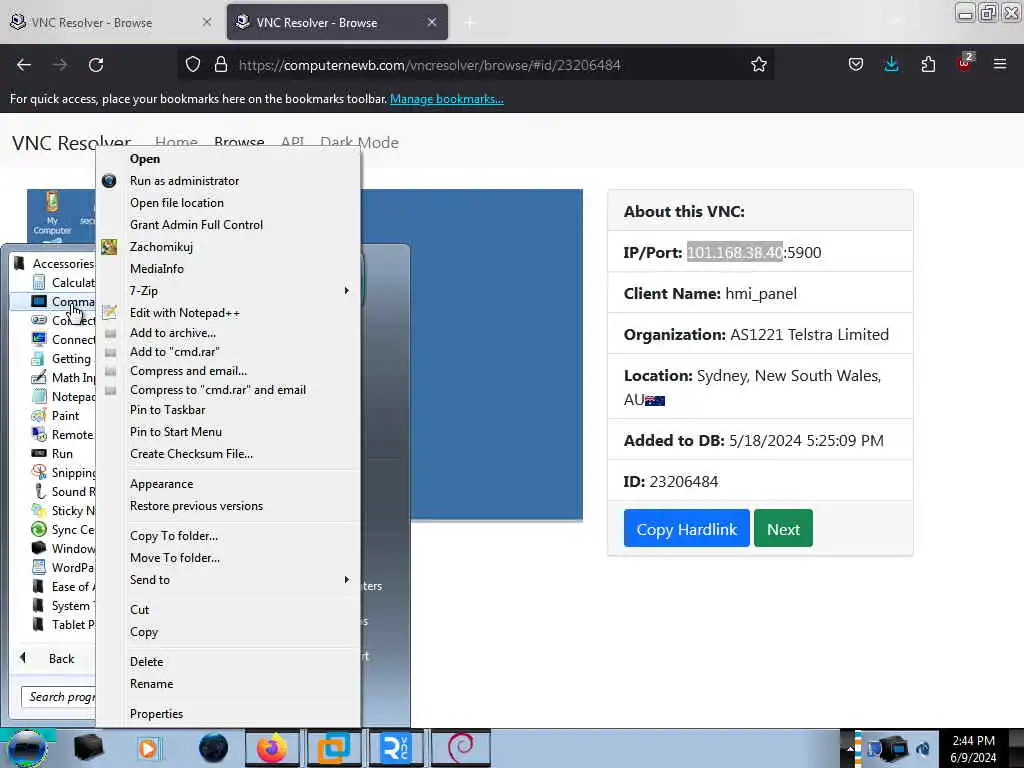
Task: Open the RealVNC taskbar icon
Action: point(395,748)
